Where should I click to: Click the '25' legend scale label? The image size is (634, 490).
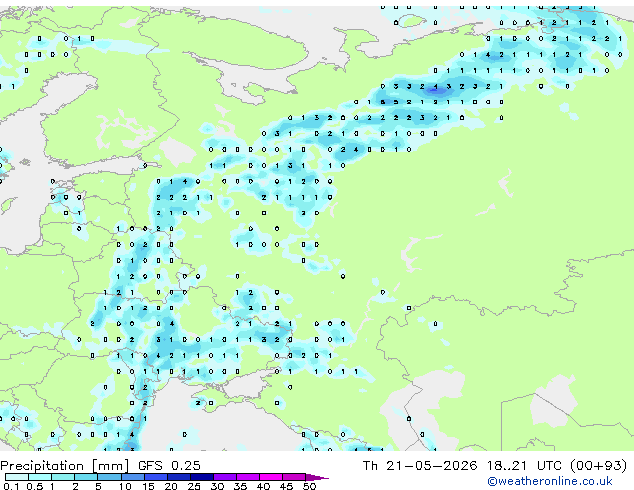tap(194, 486)
